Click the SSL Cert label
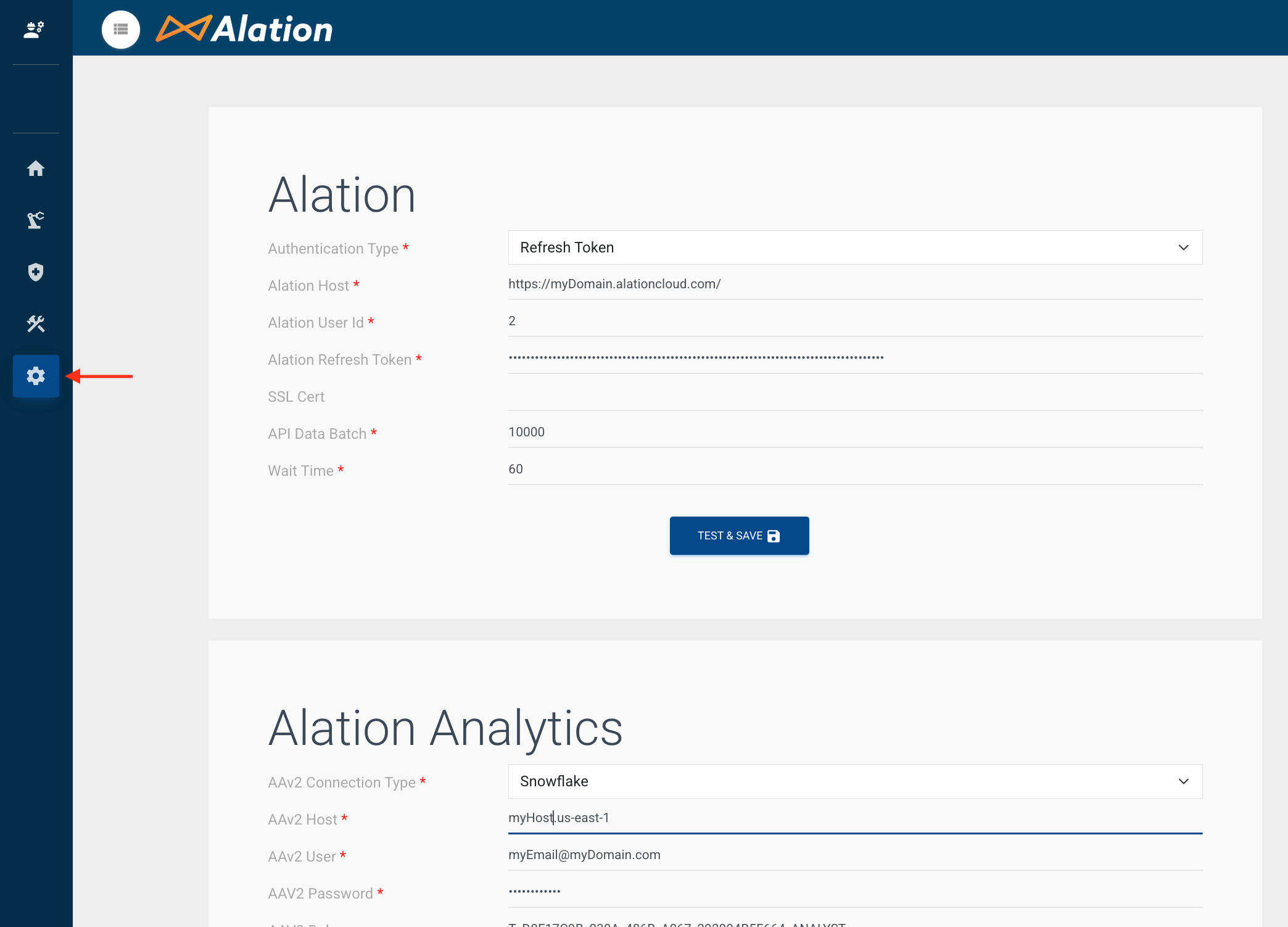 (x=296, y=397)
